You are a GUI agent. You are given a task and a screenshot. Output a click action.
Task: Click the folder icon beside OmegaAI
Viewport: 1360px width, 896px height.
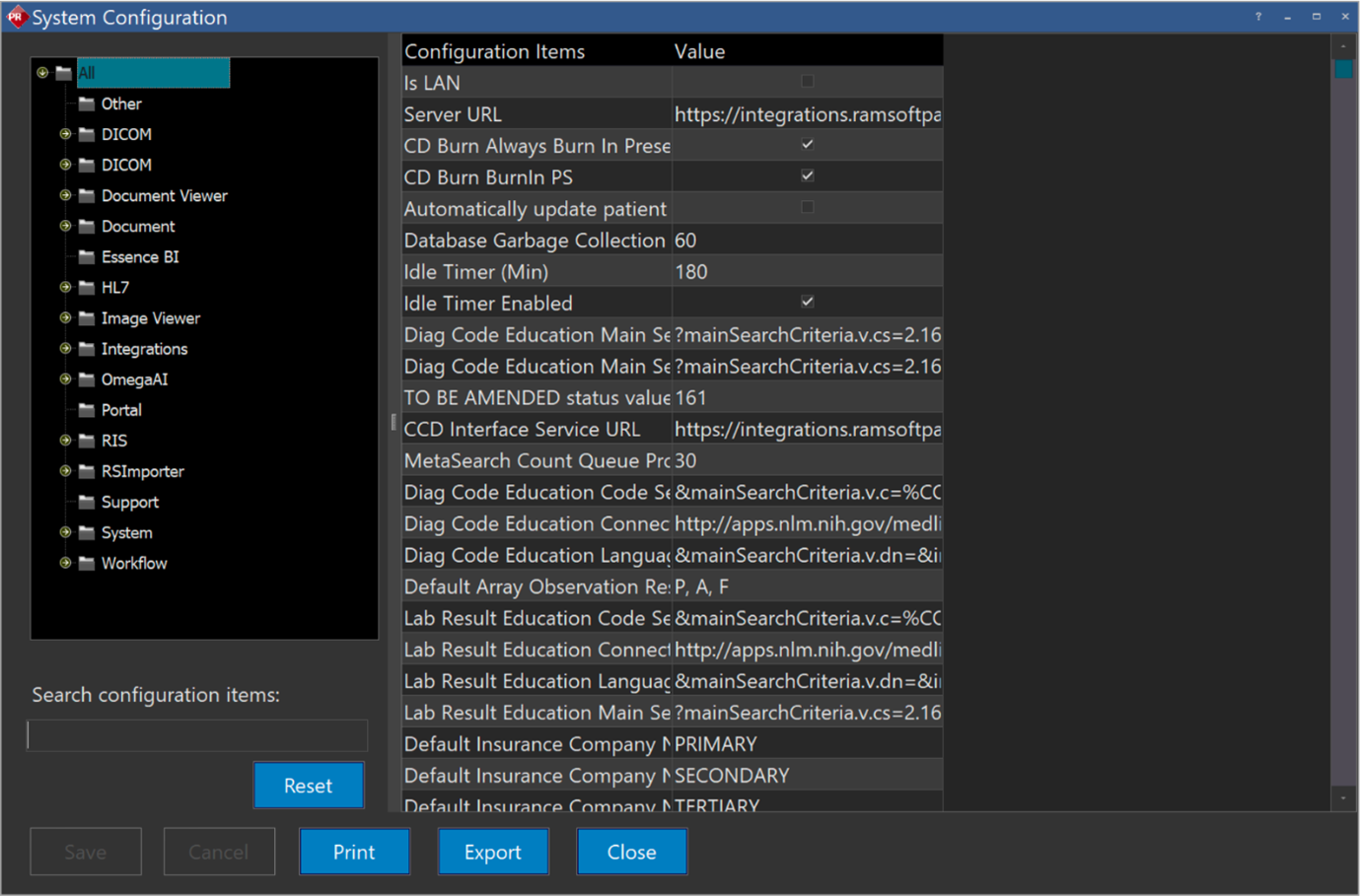point(85,379)
